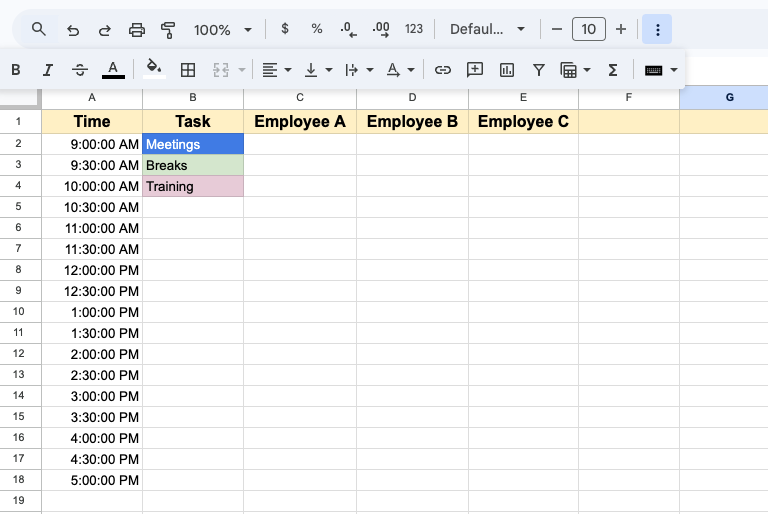Select the green Breaks cell
The width and height of the screenshot is (768, 514).
click(x=193, y=165)
